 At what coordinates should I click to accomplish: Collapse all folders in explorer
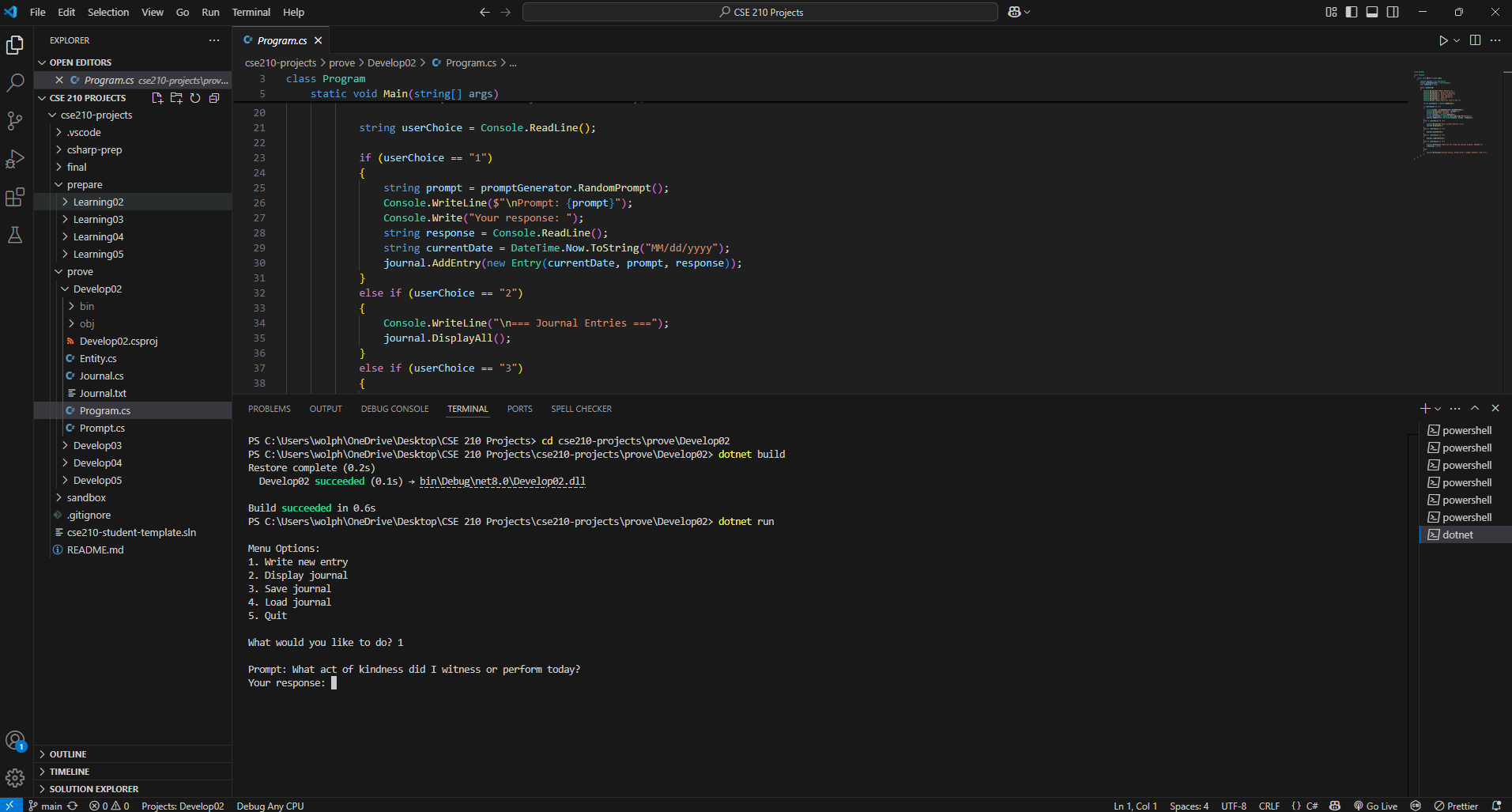point(214,98)
